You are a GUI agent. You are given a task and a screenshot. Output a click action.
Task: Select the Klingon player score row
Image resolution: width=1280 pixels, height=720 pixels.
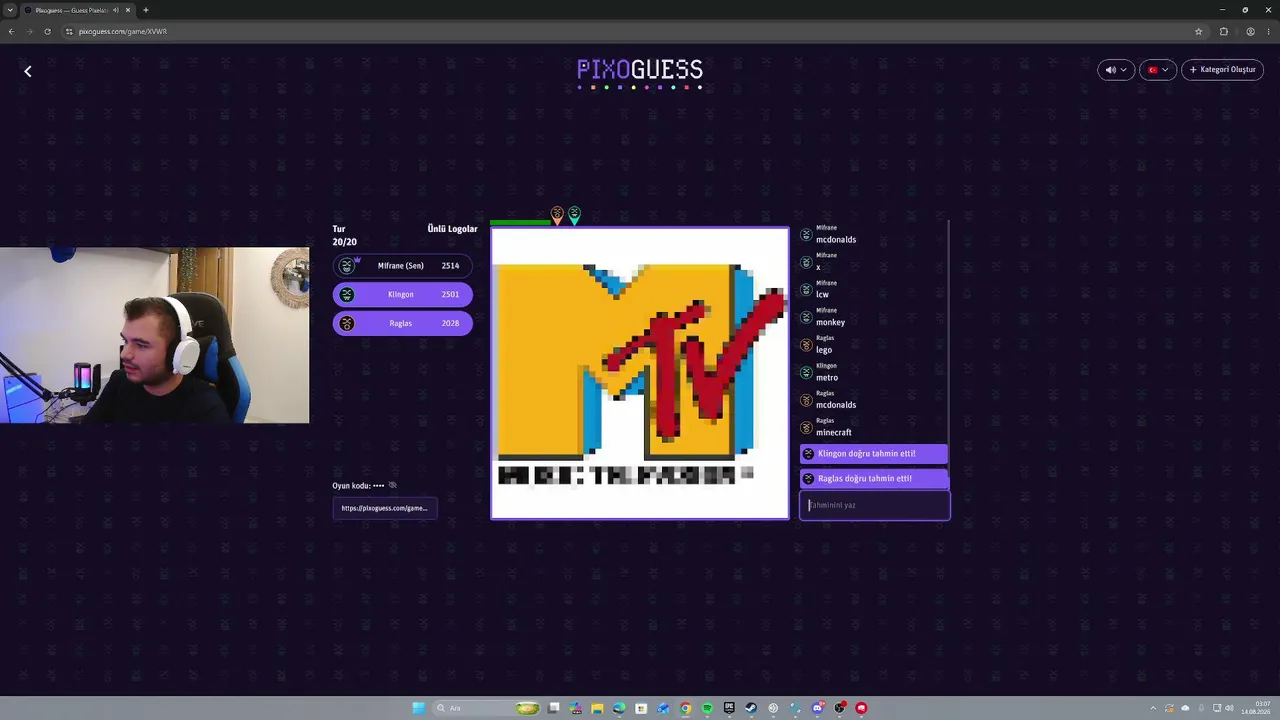[402, 295]
